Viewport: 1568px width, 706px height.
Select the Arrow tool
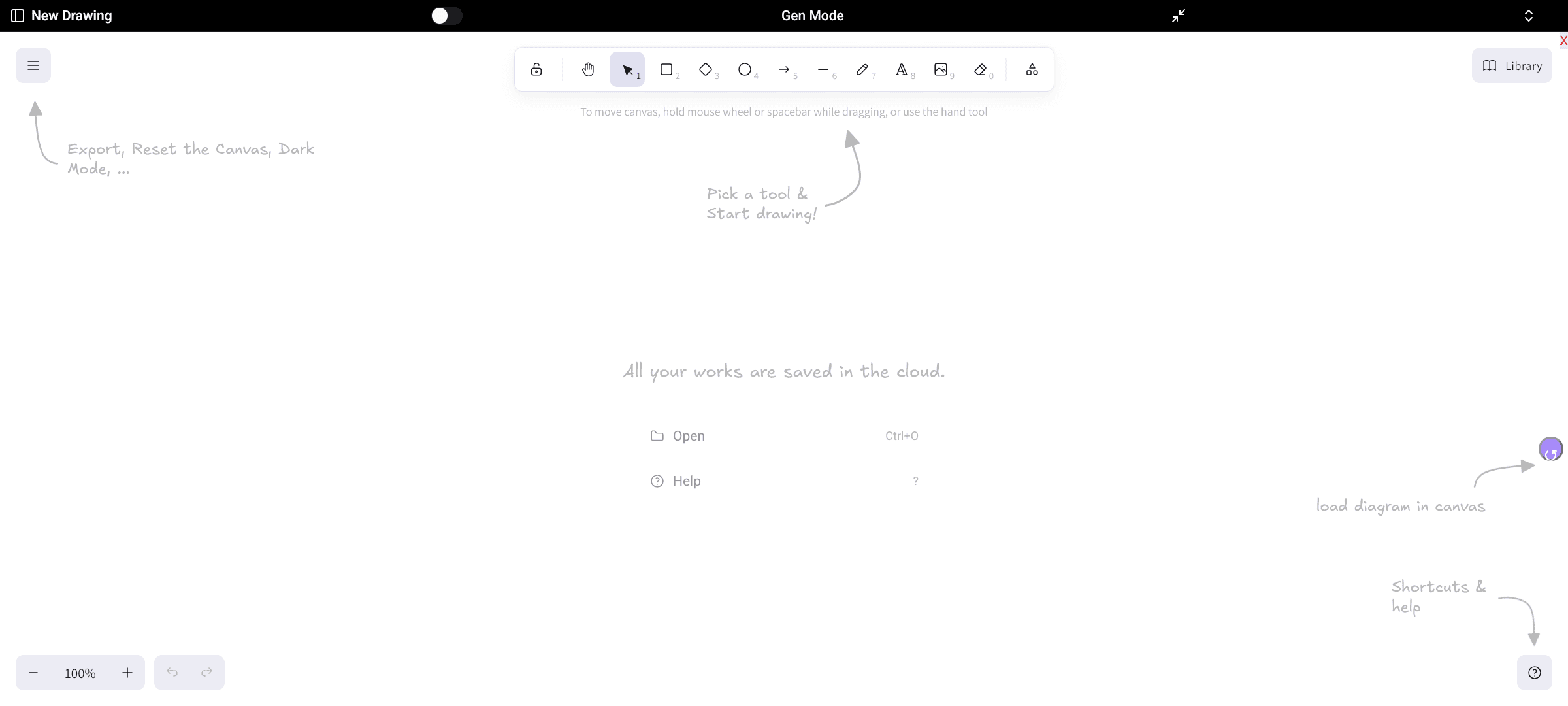(x=784, y=69)
